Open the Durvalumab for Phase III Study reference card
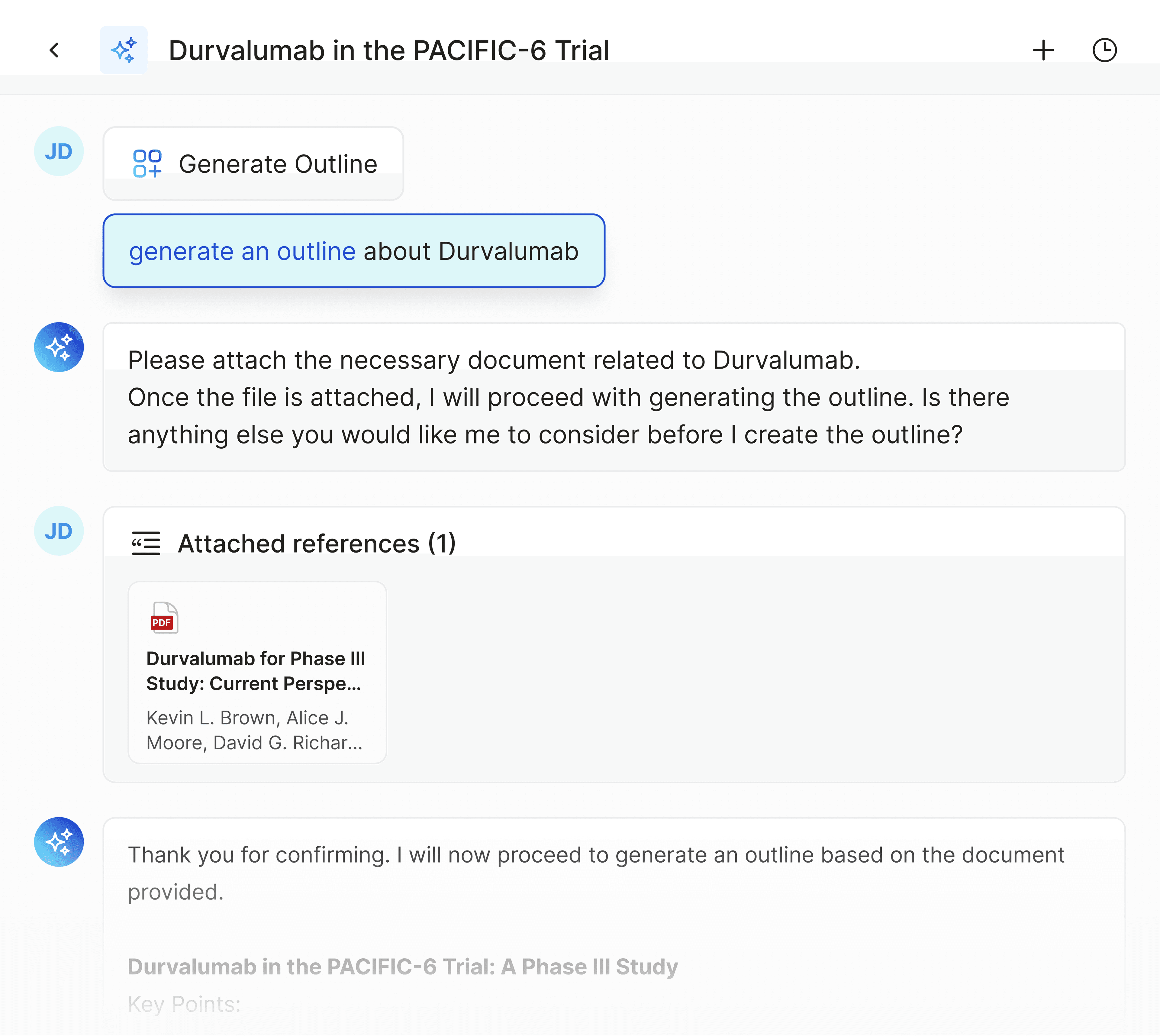 pyautogui.click(x=257, y=672)
